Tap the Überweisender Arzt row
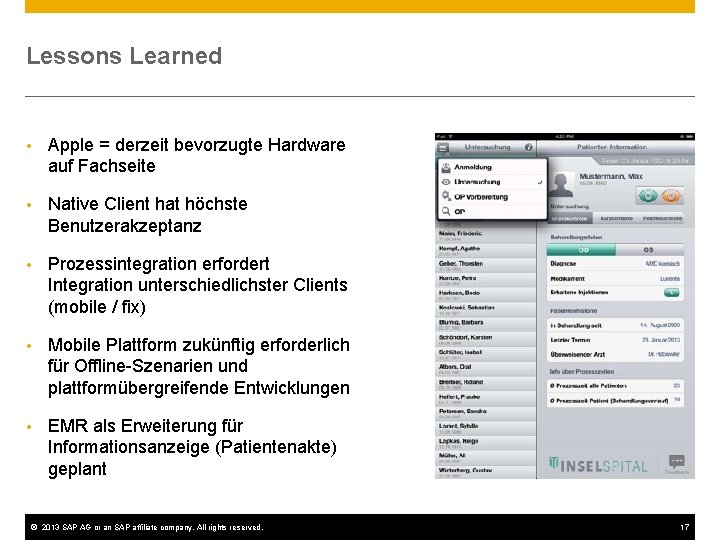The image size is (720, 540). (615, 354)
